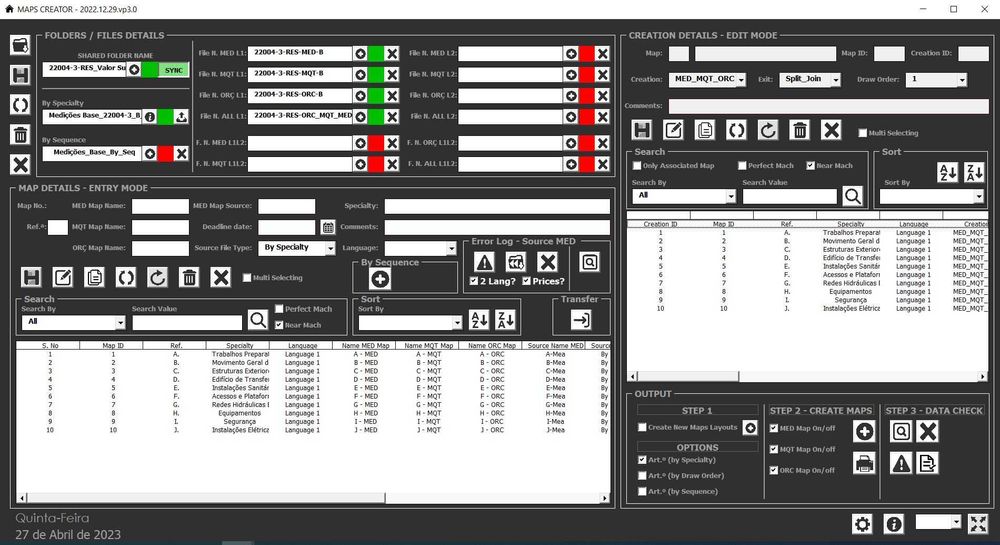The image size is (1000, 545).
Task: Open shared folder icon in left sidebar
Action: [20, 45]
